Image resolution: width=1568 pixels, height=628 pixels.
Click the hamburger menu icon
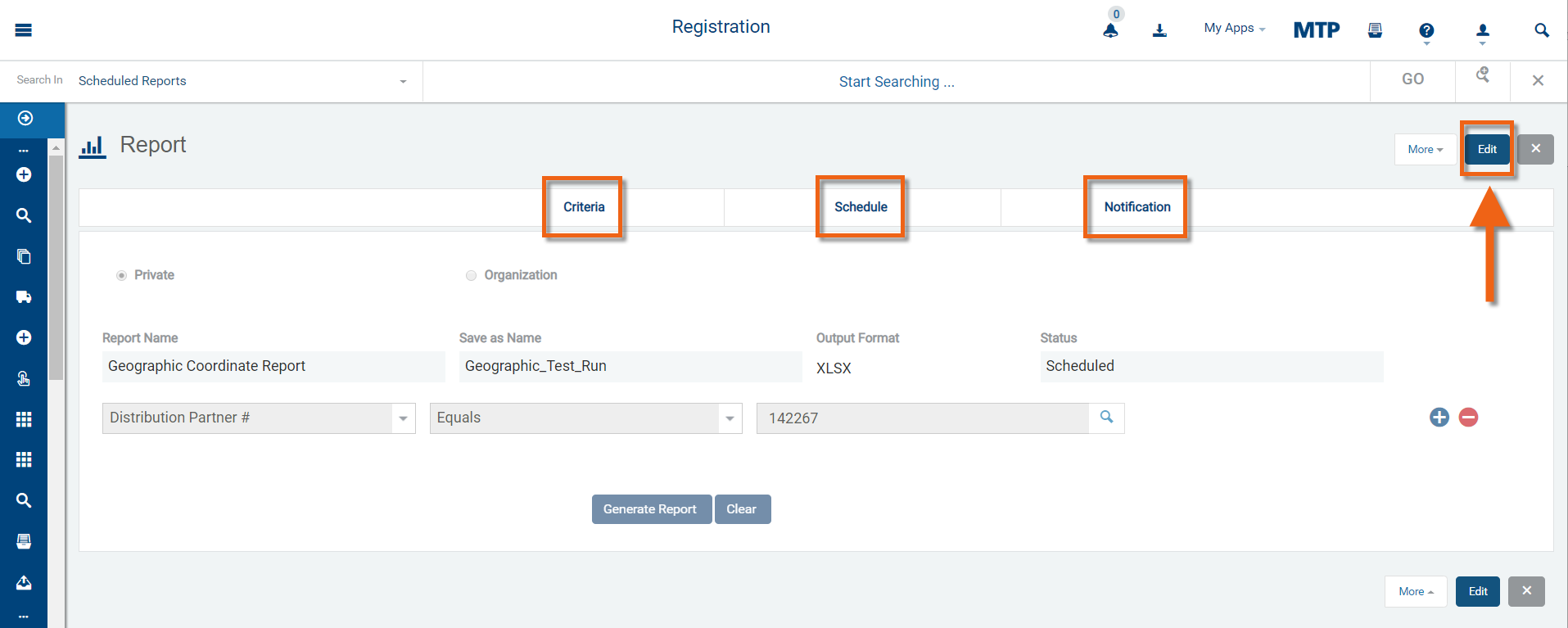(x=24, y=30)
